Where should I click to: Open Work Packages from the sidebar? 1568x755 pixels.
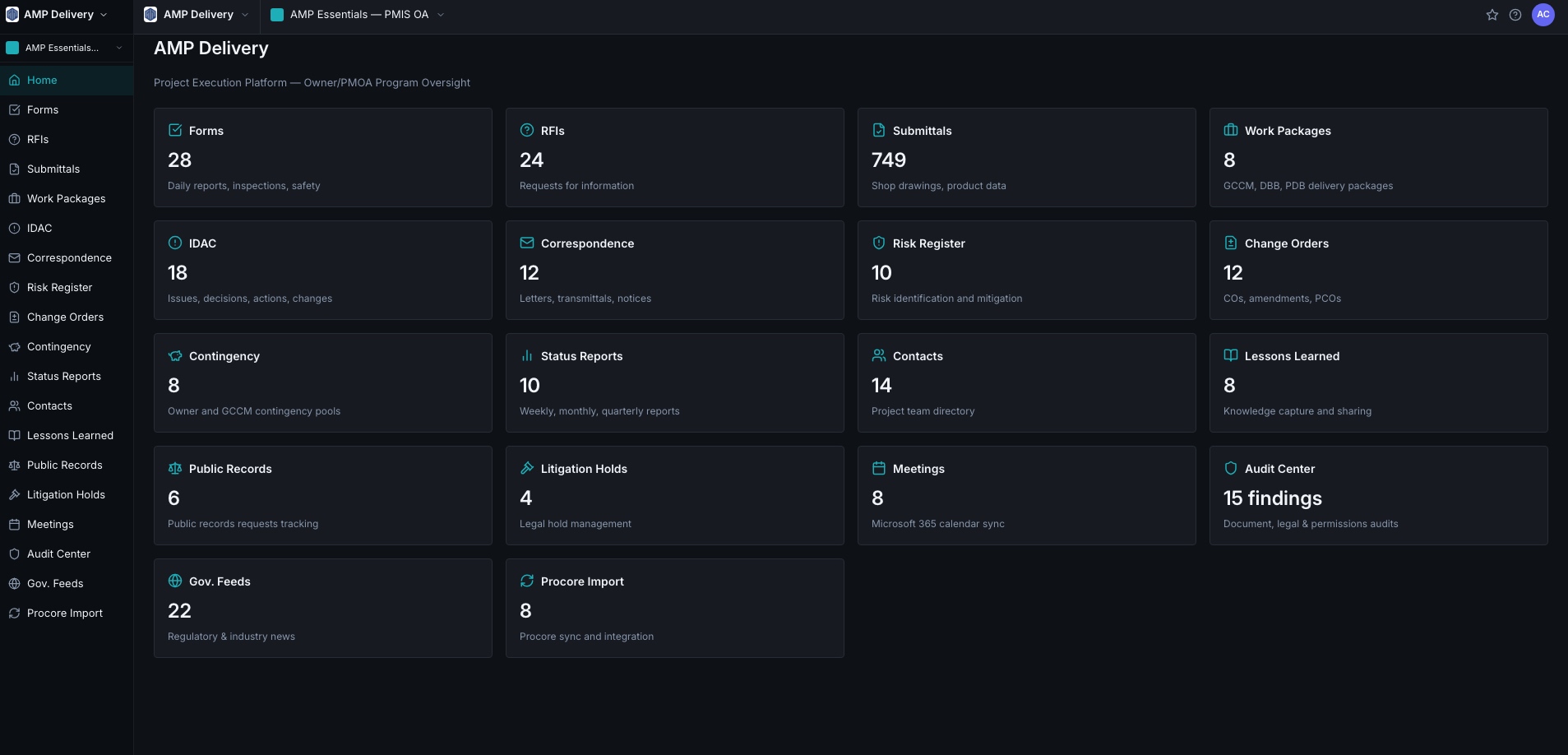pos(67,198)
